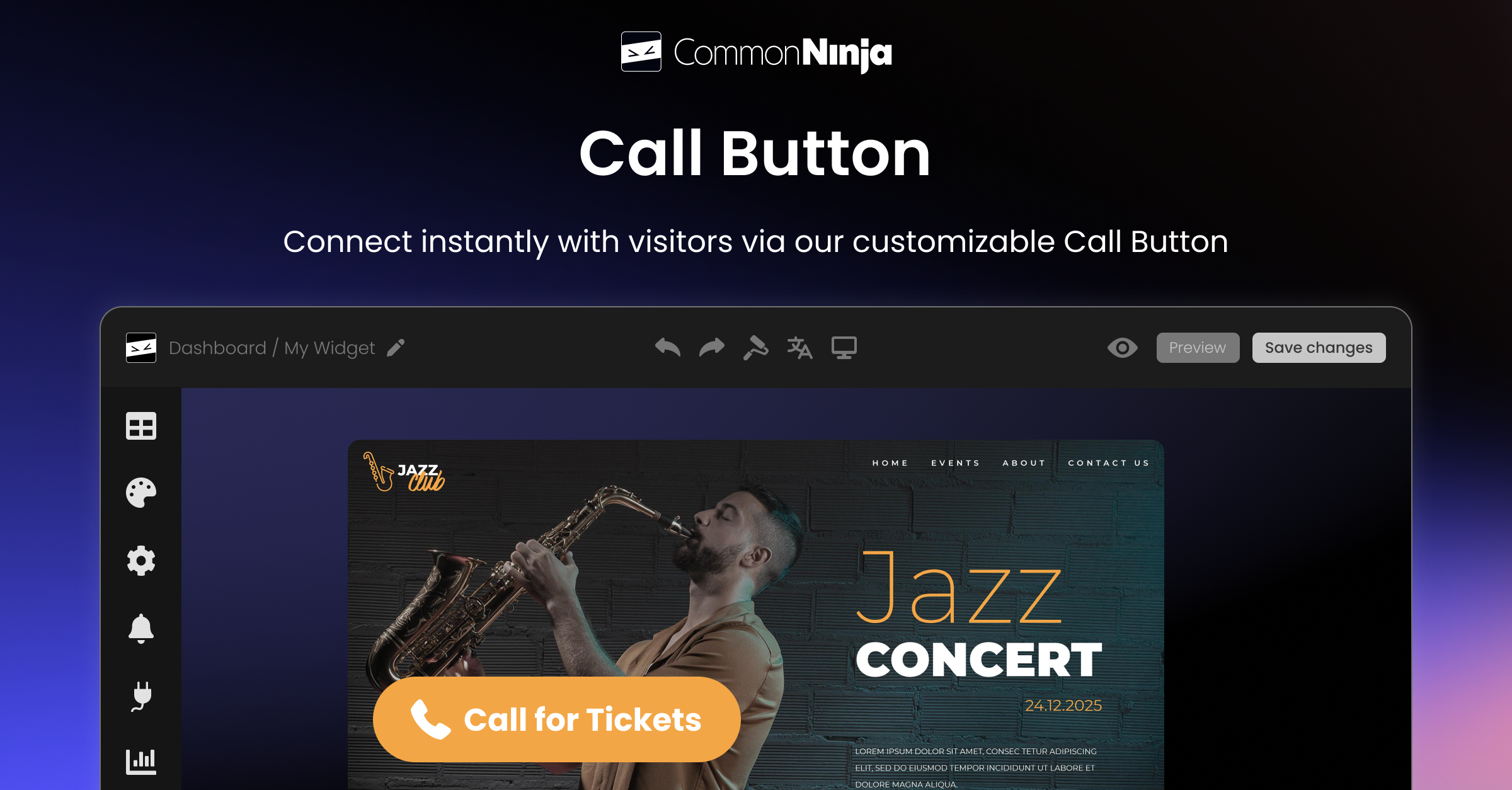The image size is (1512, 790).
Task: Click the Common Ninja logo in the editor header
Action: point(141,348)
